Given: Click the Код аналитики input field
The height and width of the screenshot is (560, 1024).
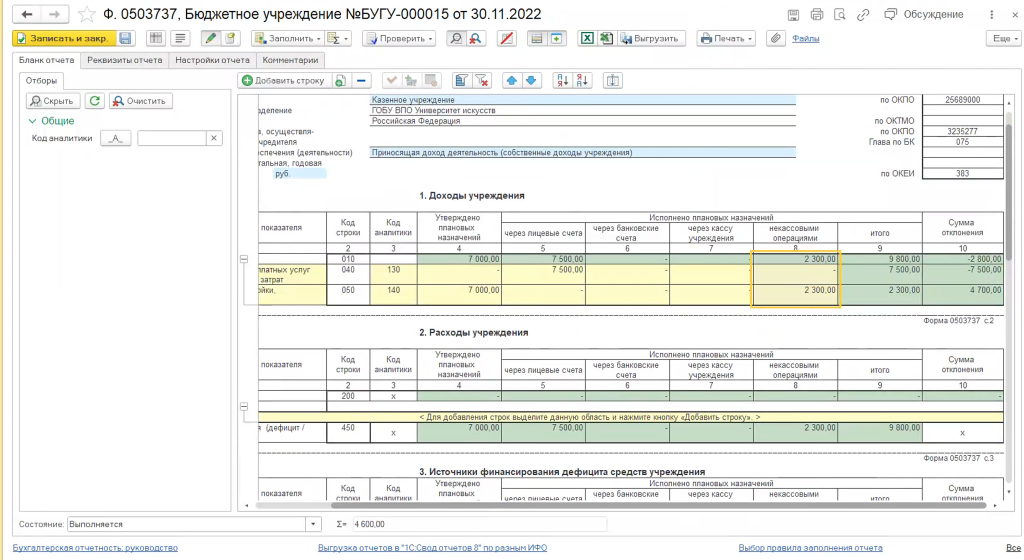Looking at the screenshot, I should (x=171, y=138).
